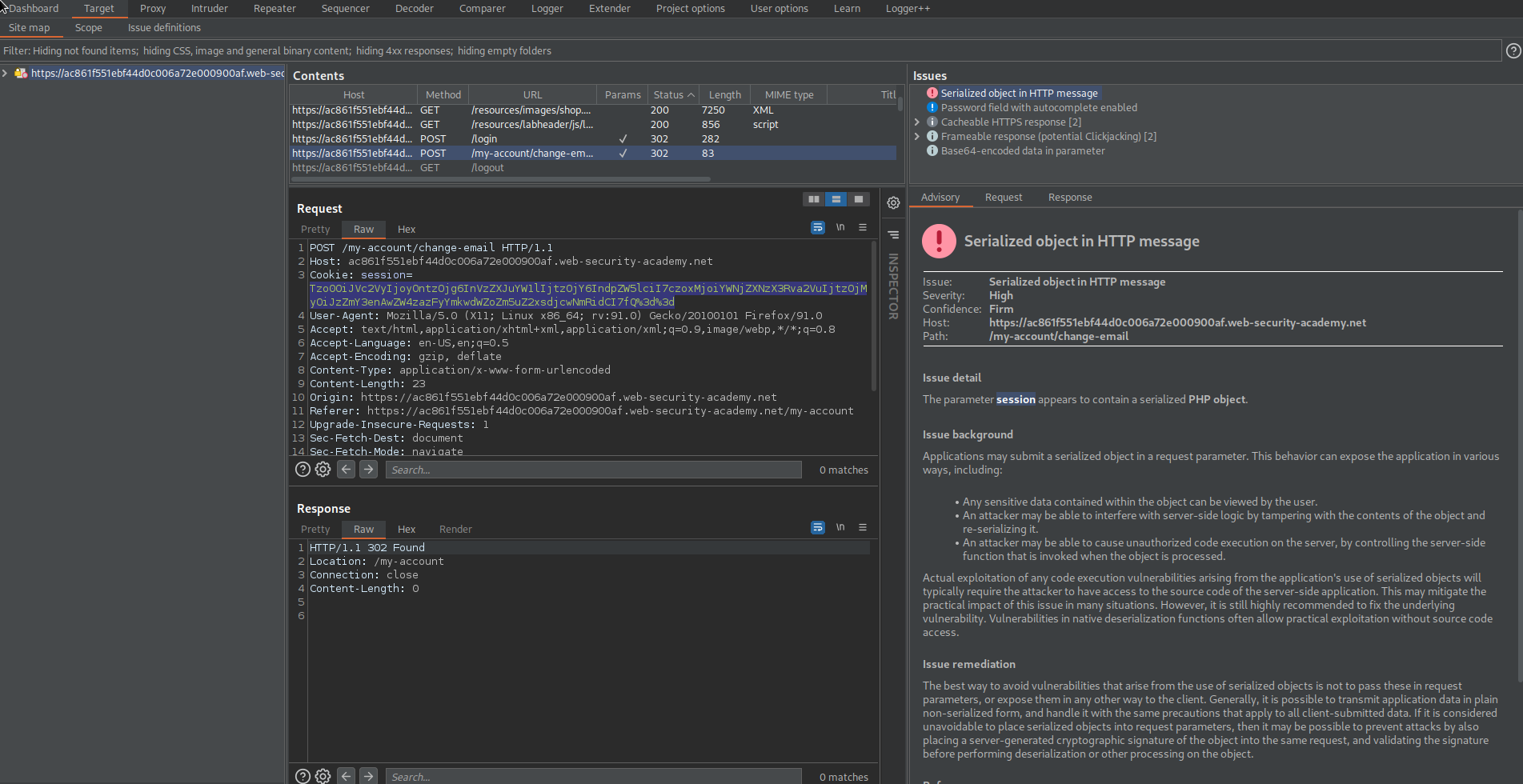Click Request search help icon

click(x=303, y=470)
